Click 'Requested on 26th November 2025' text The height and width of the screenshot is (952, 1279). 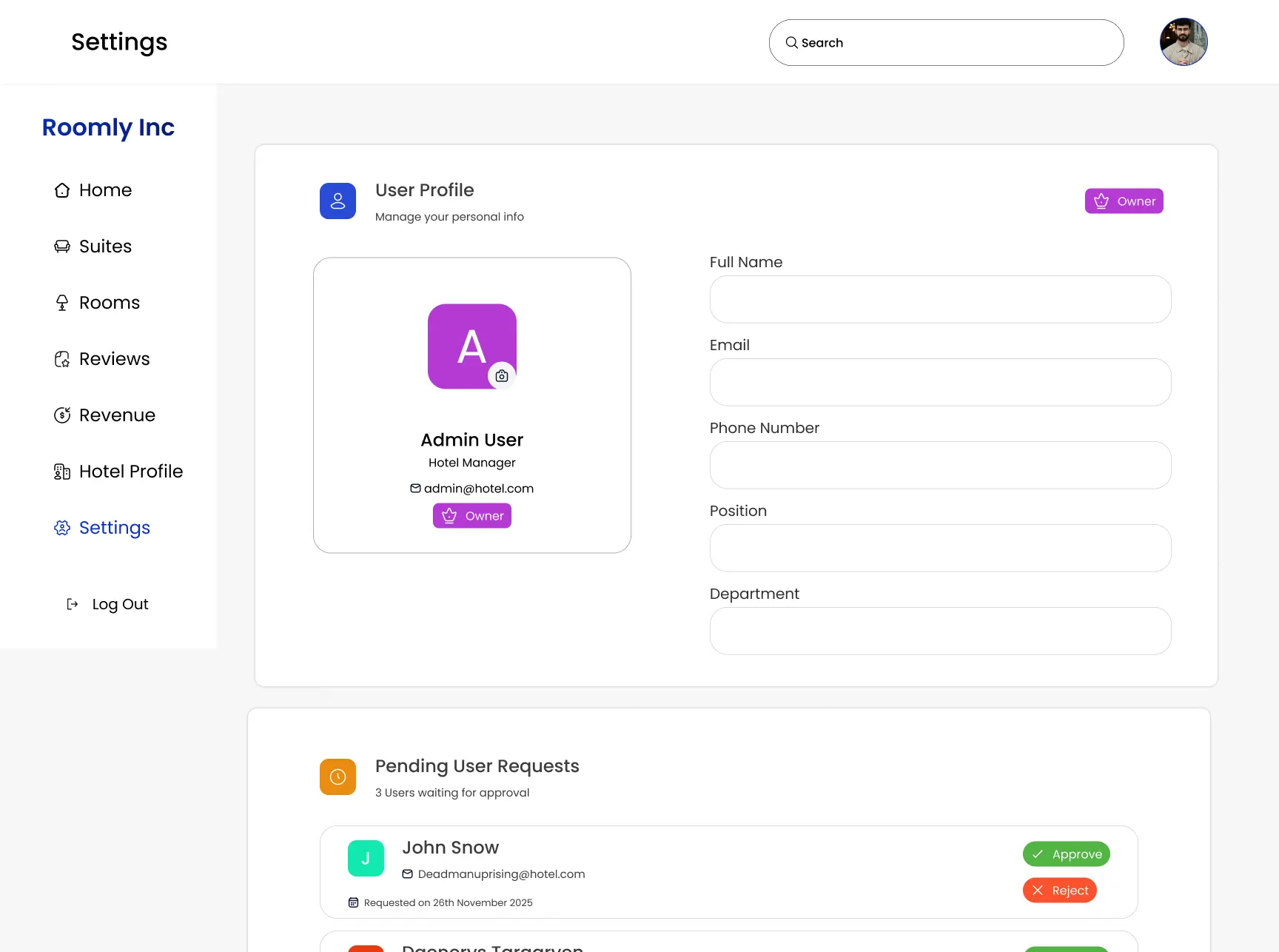pyautogui.click(x=449, y=902)
